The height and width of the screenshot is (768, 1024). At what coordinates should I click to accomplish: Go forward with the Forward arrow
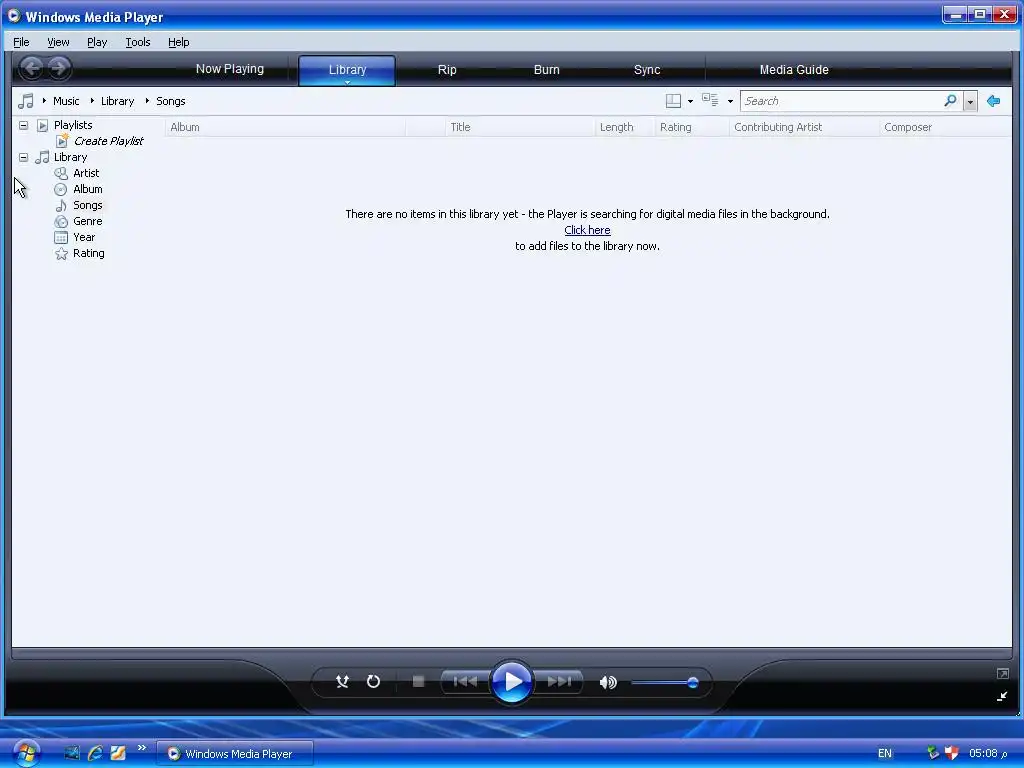(59, 68)
